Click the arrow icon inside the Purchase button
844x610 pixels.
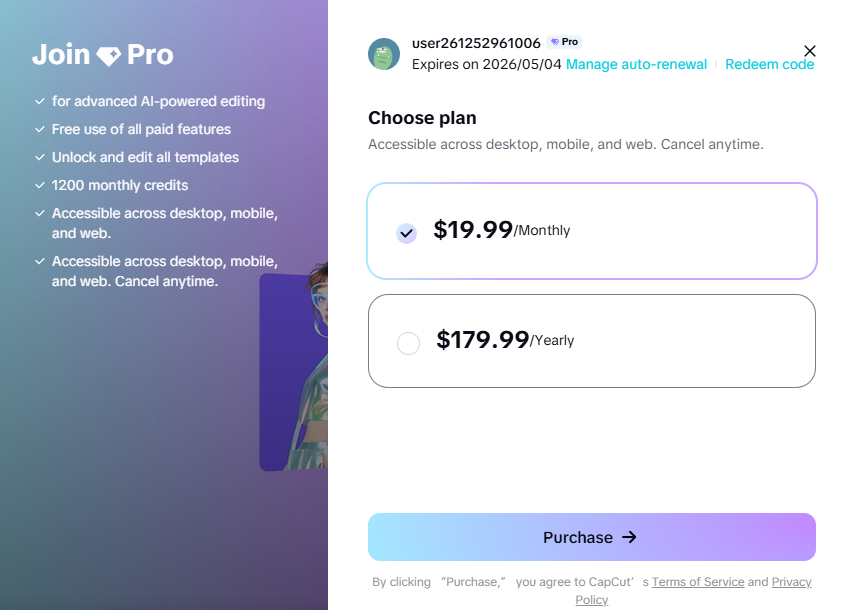(x=629, y=537)
